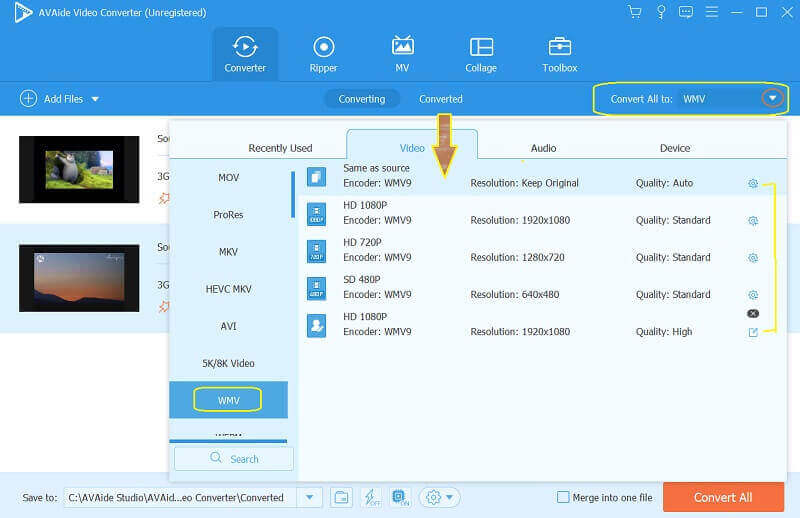Click the register key icon
Image resolution: width=800 pixels, height=518 pixels.
point(661,12)
